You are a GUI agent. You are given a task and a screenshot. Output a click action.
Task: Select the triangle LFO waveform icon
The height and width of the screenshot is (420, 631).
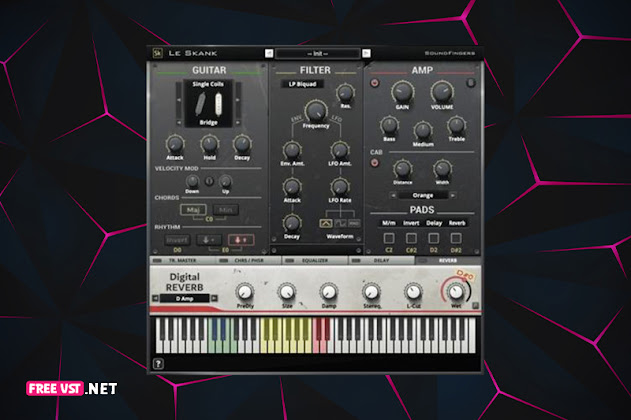point(326,223)
